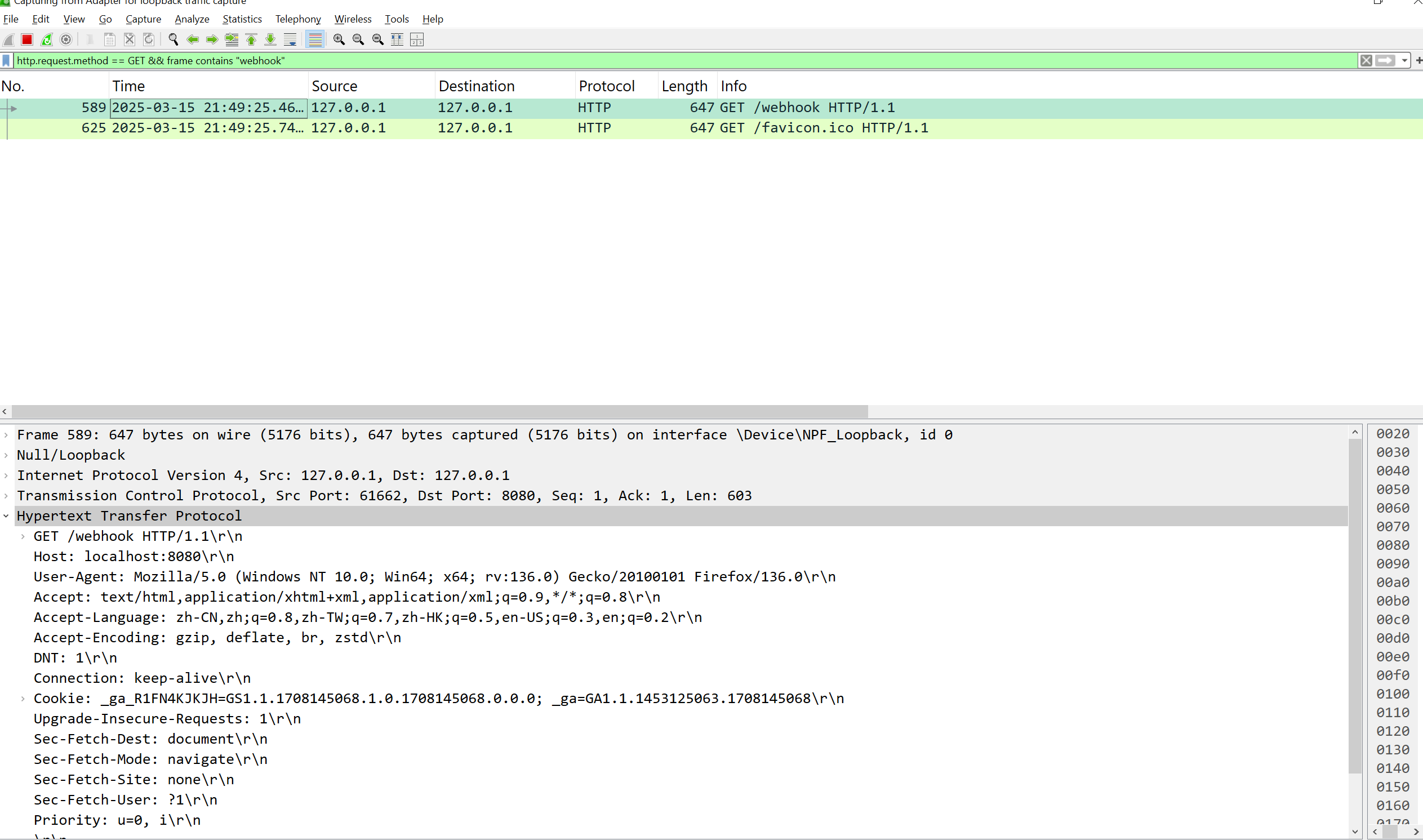Zoom in on the packet list text
The image size is (1423, 840).
point(339,39)
